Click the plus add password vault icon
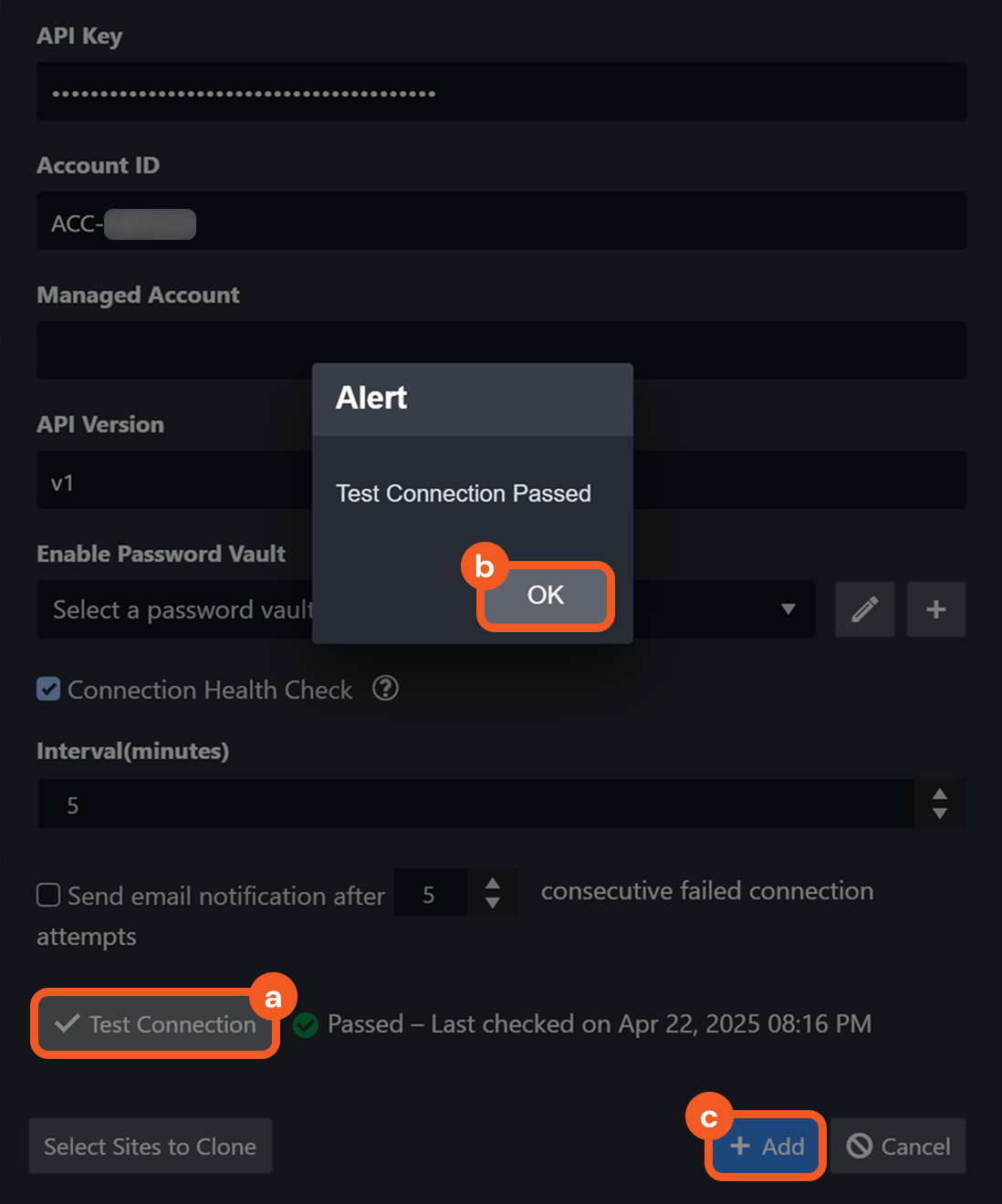The height and width of the screenshot is (1204, 1002). tap(935, 609)
